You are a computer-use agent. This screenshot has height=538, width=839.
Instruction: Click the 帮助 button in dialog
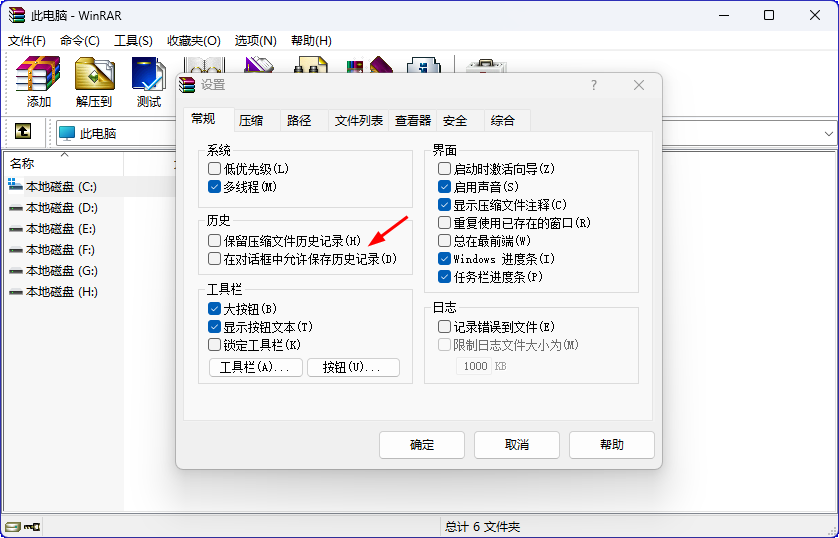pyautogui.click(x=612, y=445)
